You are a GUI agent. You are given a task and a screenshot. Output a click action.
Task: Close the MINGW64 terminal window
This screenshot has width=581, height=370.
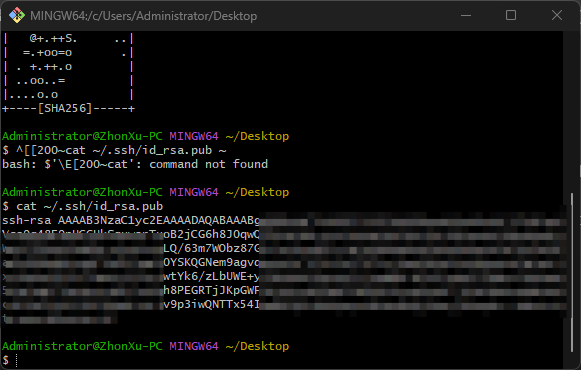click(x=557, y=16)
